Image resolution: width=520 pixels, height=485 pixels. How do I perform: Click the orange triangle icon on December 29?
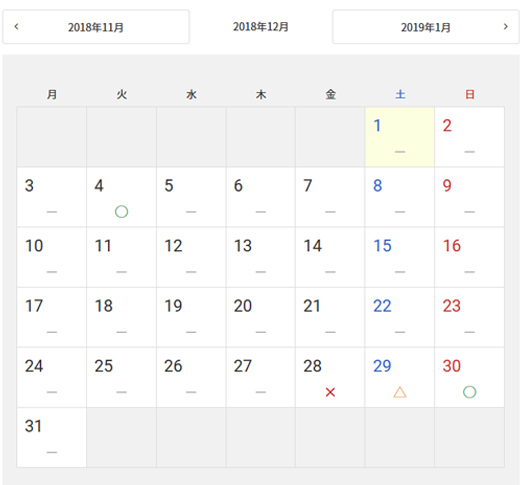click(400, 392)
